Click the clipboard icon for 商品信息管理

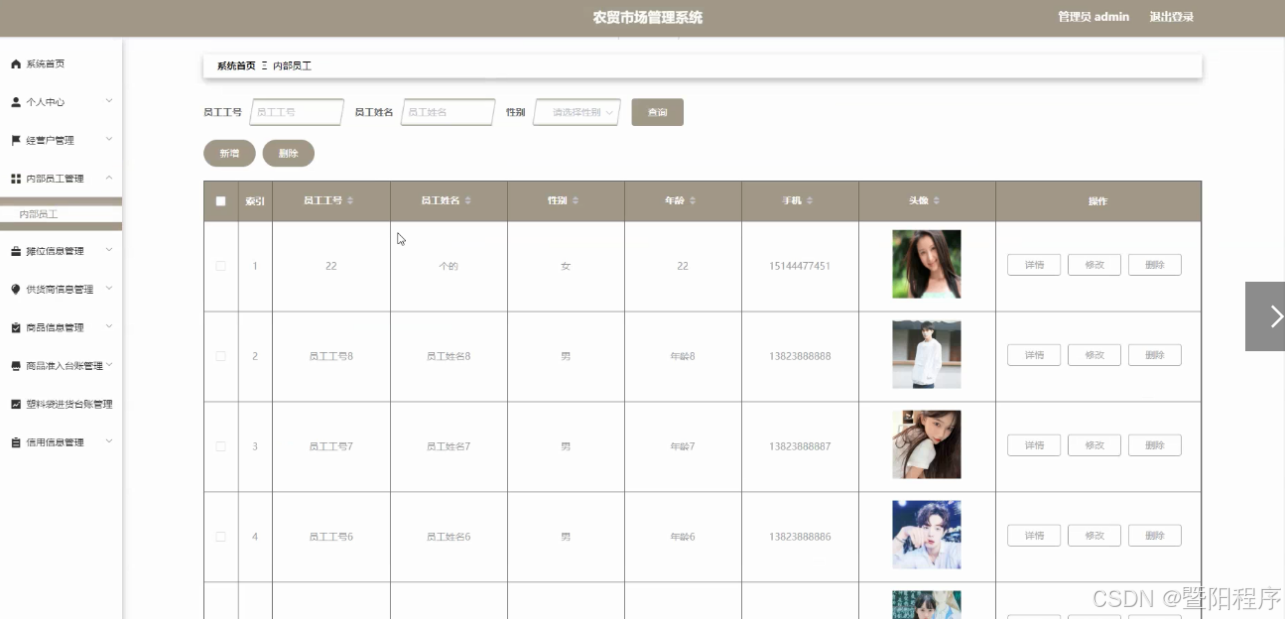pyautogui.click(x=16, y=327)
